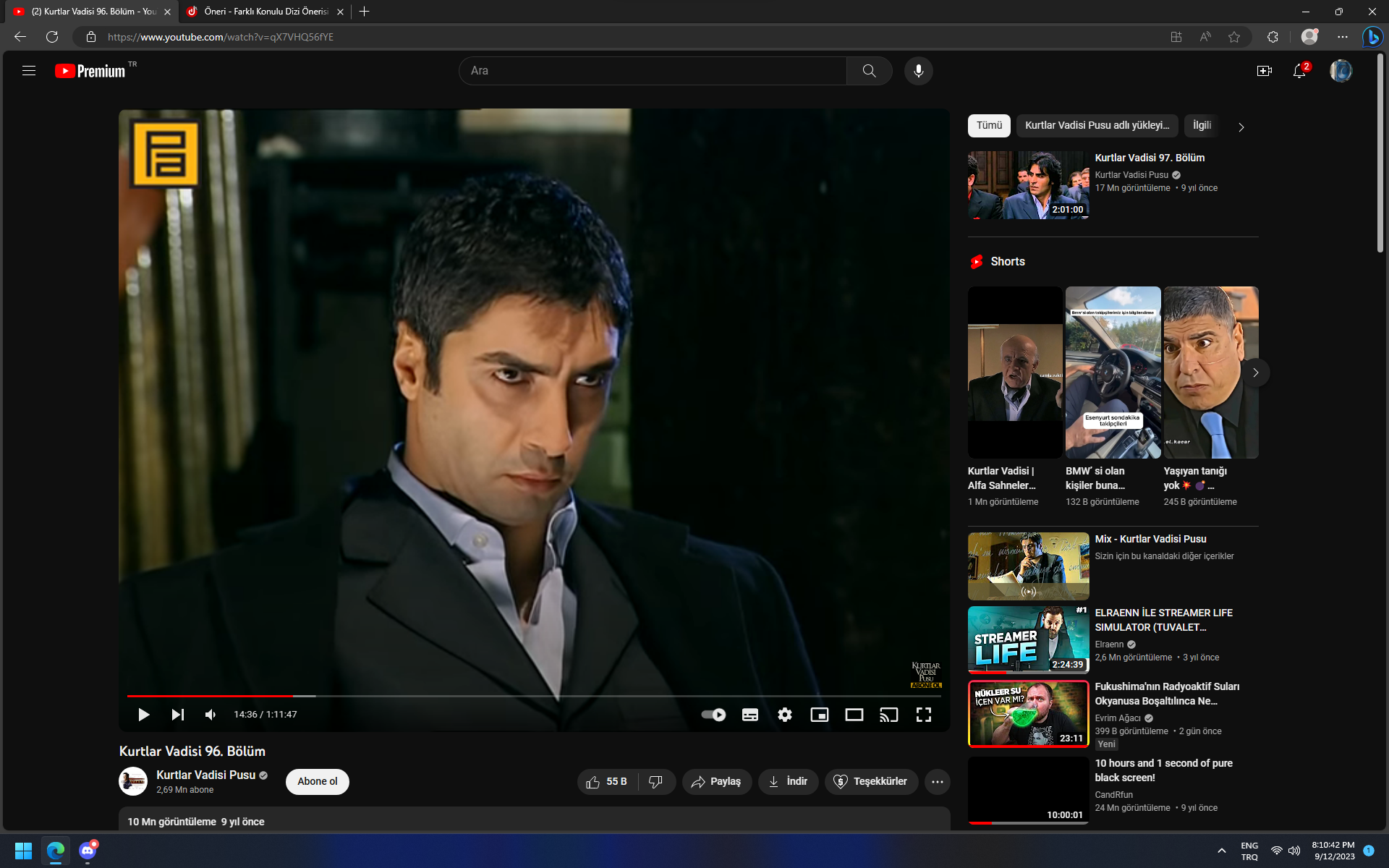This screenshot has width=1389, height=868.
Task: Add page to favorites star
Action: pyautogui.click(x=1234, y=37)
